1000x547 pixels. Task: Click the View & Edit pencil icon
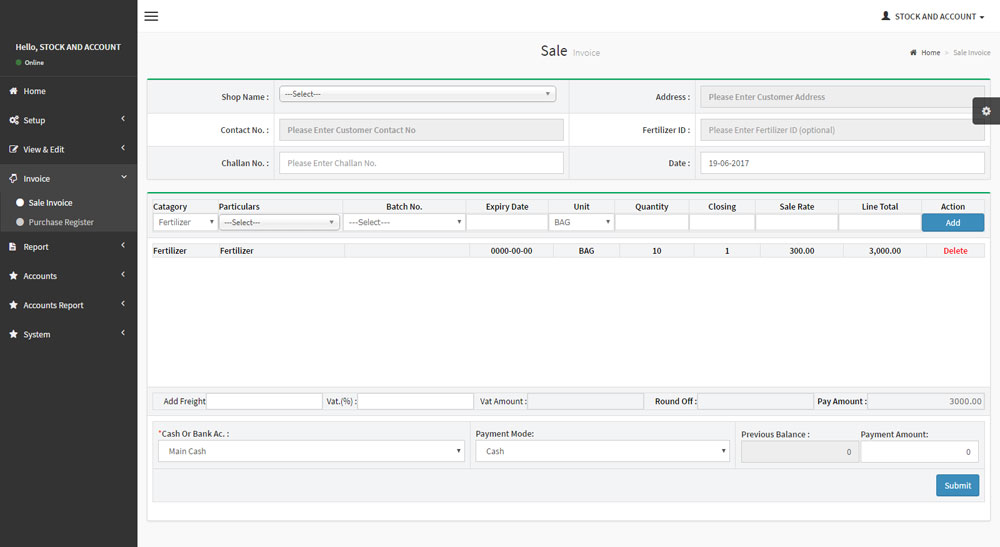click(x=13, y=149)
